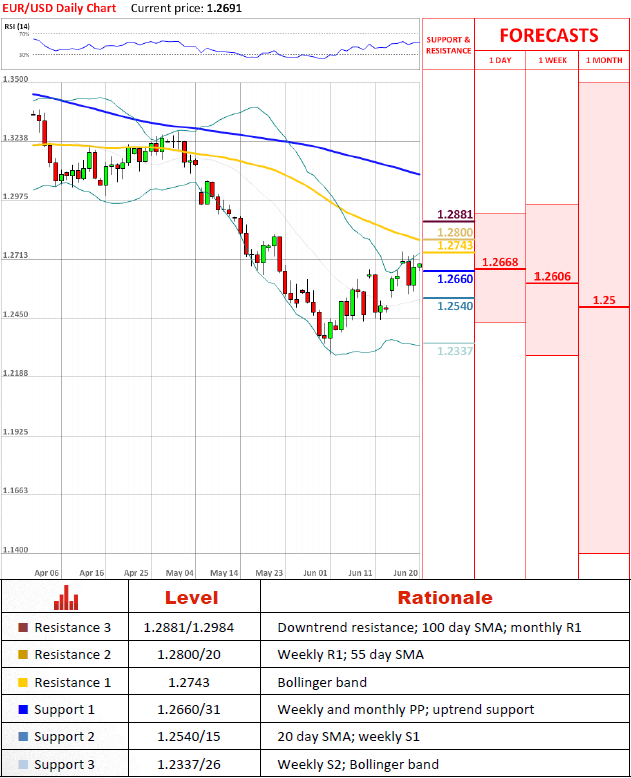Screen dimensions: 631x778
Task: Click the Apr 06 date axis label
Action: 47,573
